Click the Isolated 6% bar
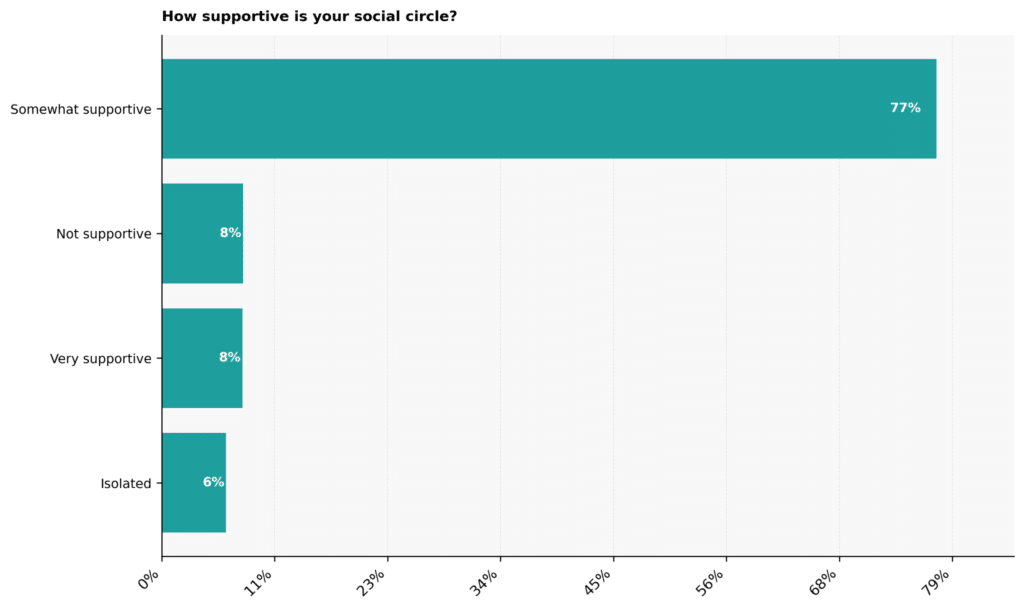 click(x=194, y=483)
